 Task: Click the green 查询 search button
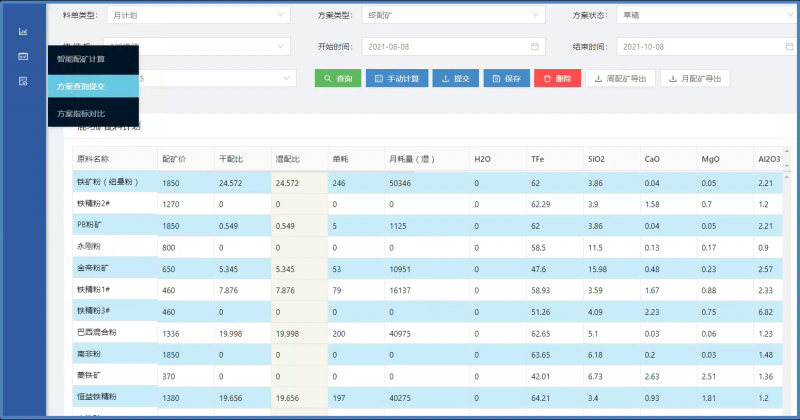pos(337,78)
